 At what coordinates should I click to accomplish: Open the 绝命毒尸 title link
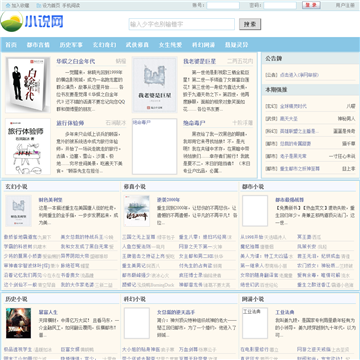click(x=195, y=123)
